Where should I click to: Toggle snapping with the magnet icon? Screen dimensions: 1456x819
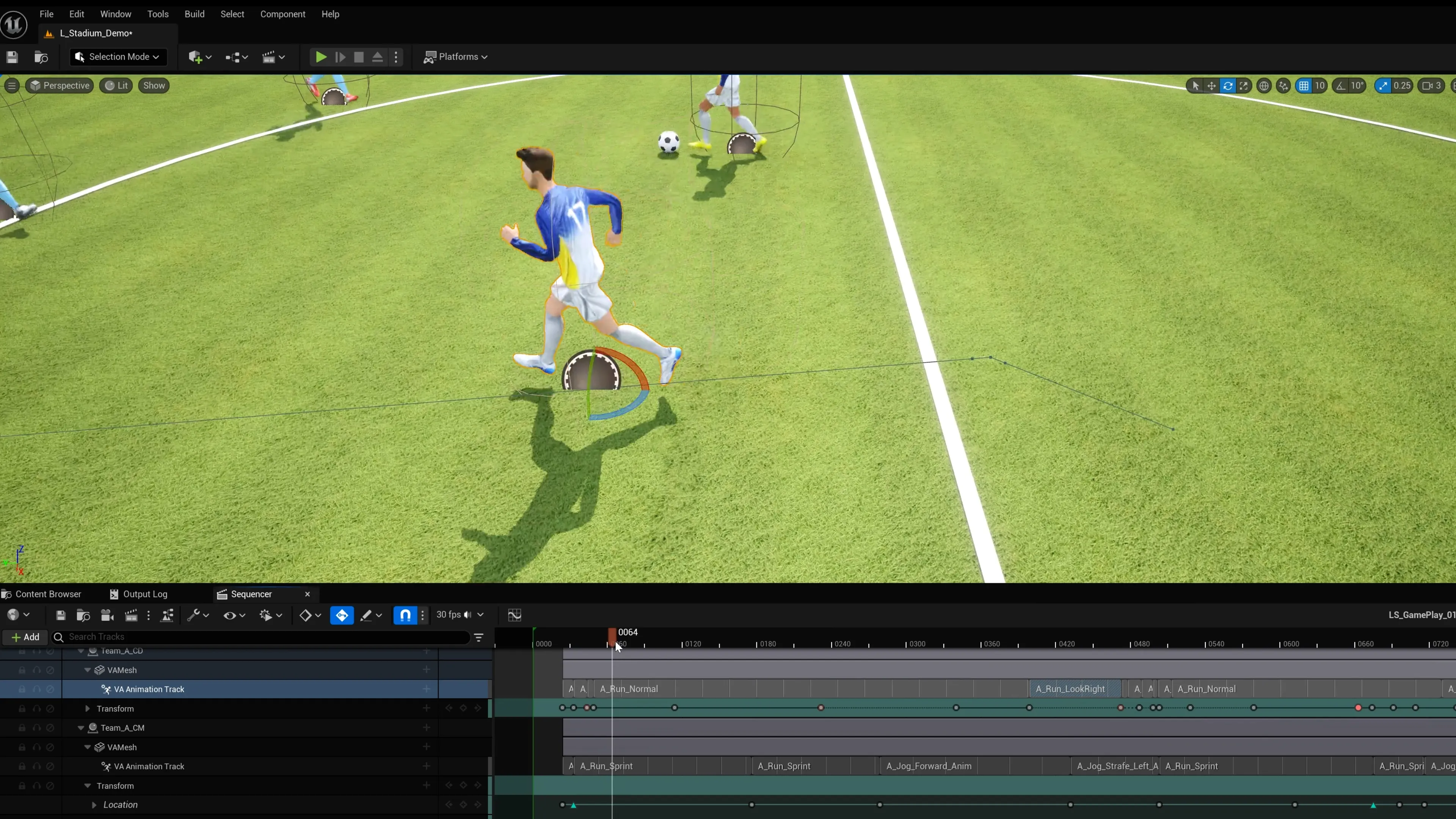[x=405, y=615]
